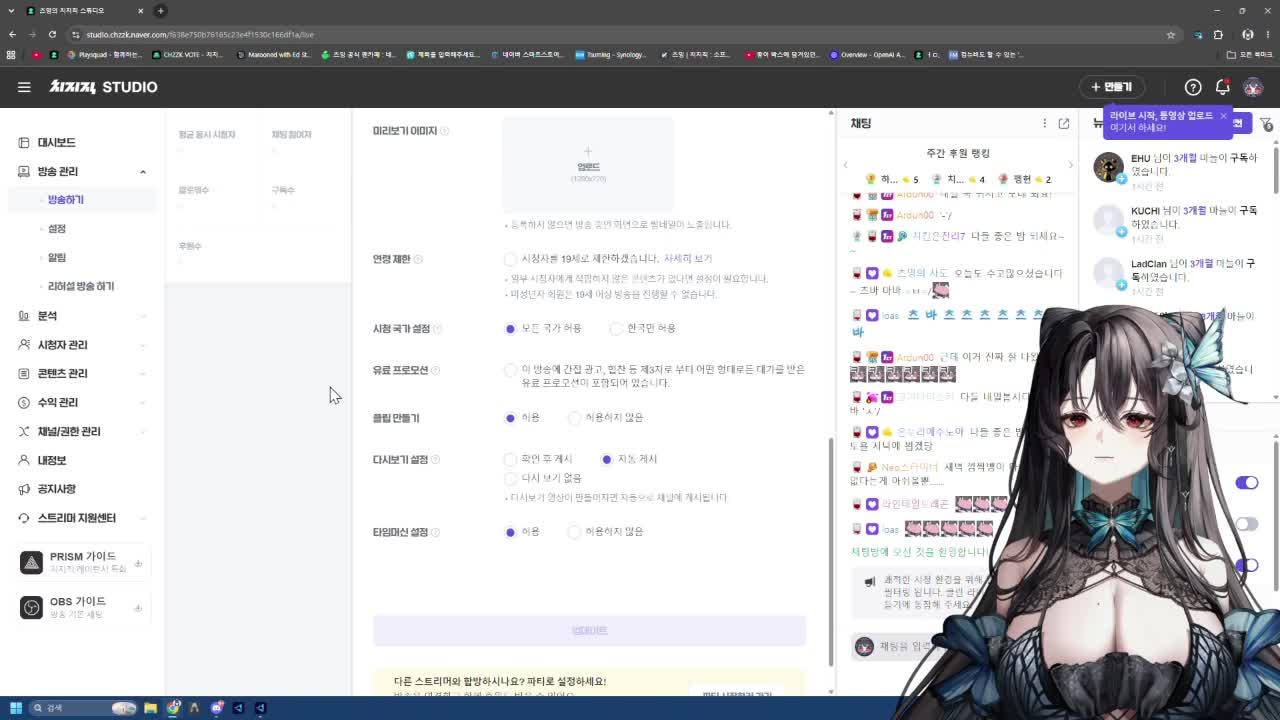Select 허용 for 타임머신 설정

click(x=510, y=531)
